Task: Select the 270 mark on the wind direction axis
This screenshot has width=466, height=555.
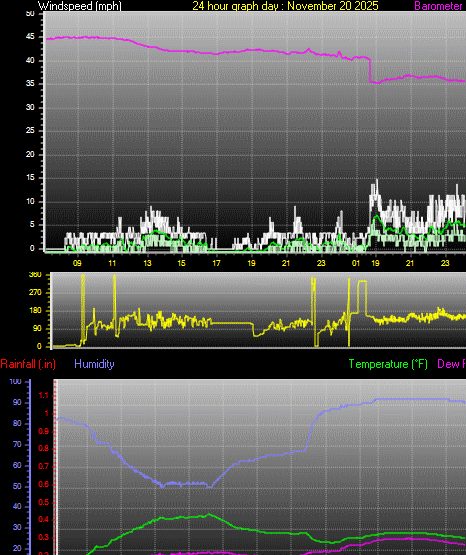Action: click(x=35, y=292)
